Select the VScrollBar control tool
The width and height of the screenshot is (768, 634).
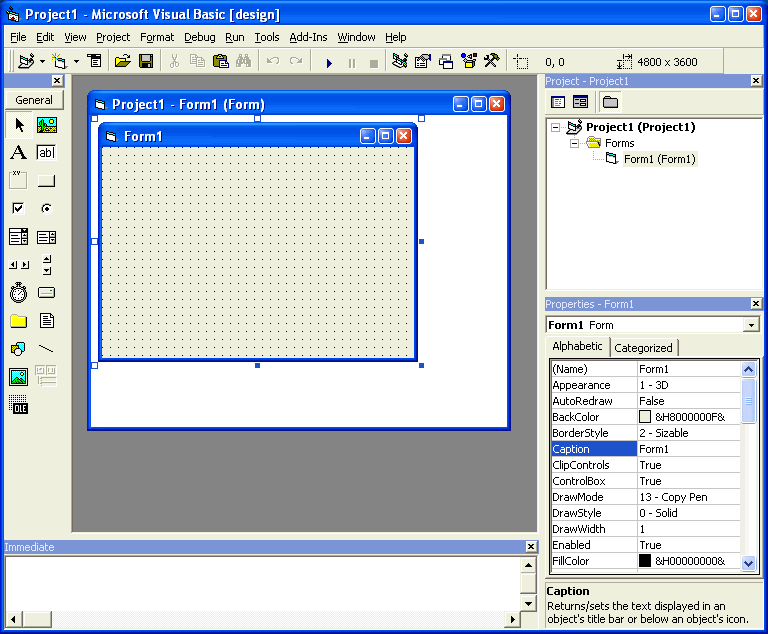[x=47, y=265]
